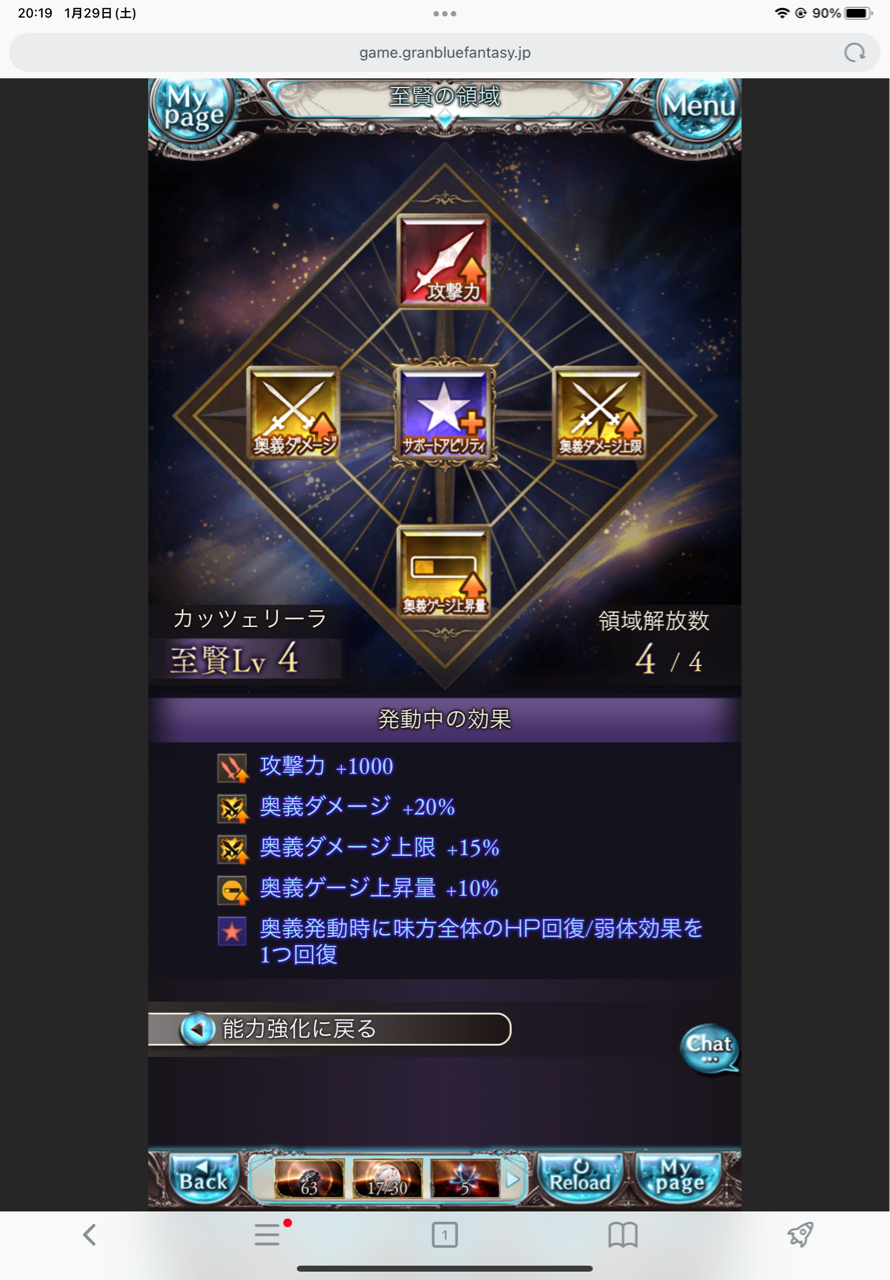The height and width of the screenshot is (1280, 890).
Task: Select the 奥義ゲージ上昇量 node icon
Action: pos(444,571)
